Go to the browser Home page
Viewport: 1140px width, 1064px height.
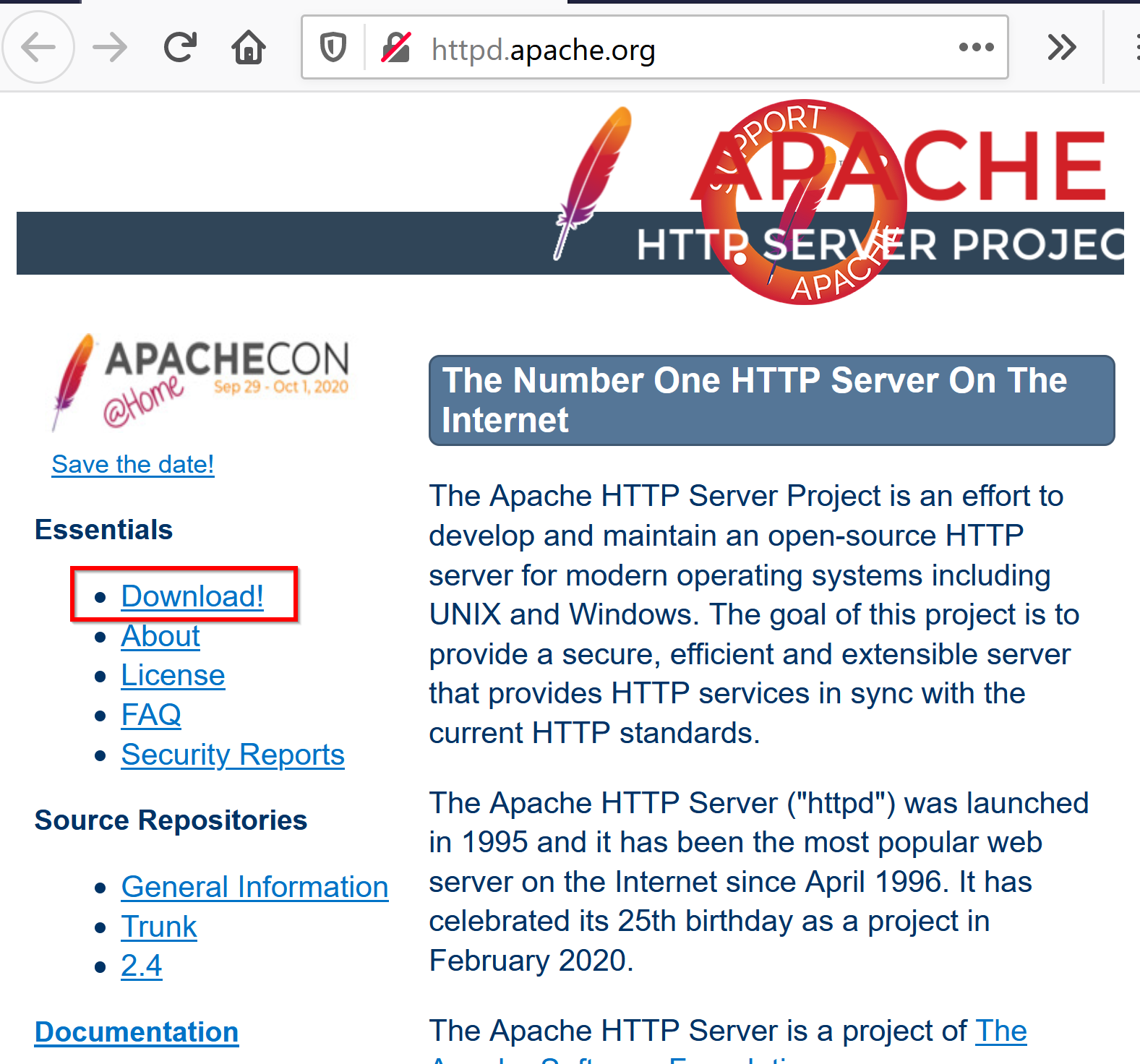249,48
